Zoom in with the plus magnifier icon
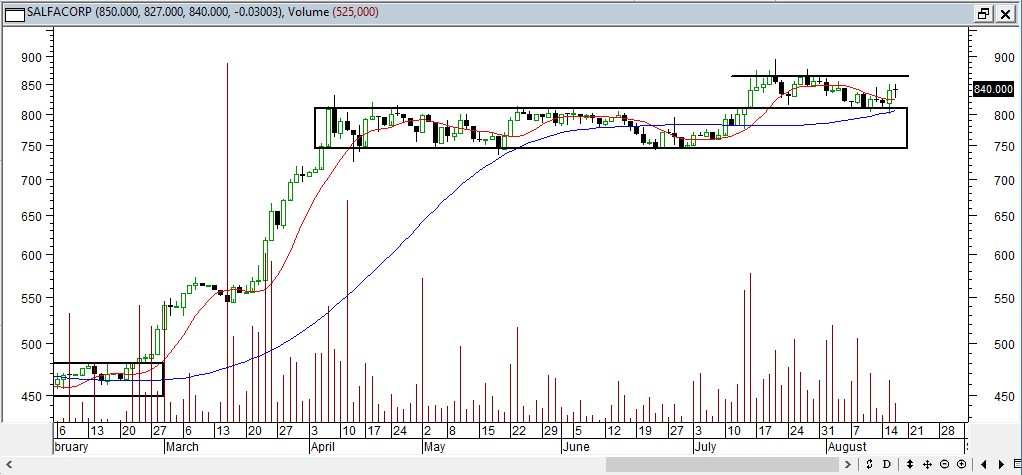Image resolution: width=1022 pixels, height=475 pixels. pos(961,465)
